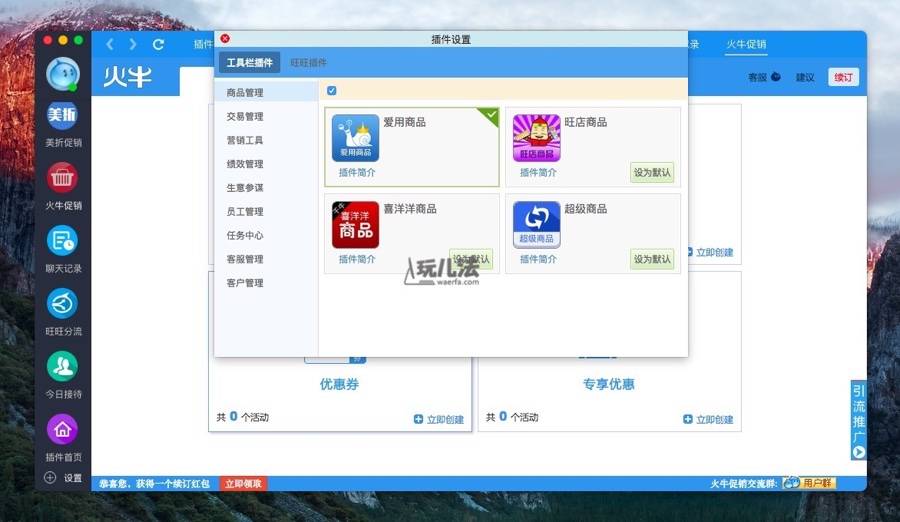Open 设置 at sidebar bottom
The width and height of the screenshot is (900, 522).
point(63,478)
